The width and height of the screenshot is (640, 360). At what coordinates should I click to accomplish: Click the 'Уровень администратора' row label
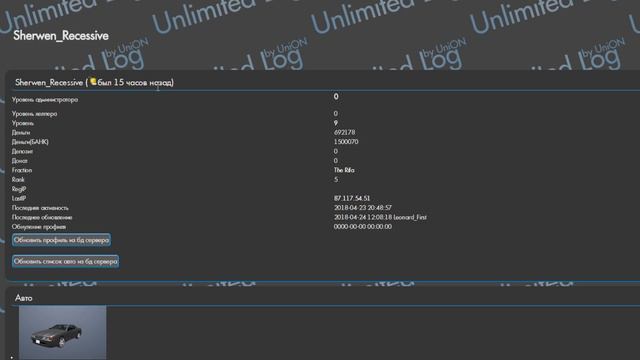[x=45, y=100]
